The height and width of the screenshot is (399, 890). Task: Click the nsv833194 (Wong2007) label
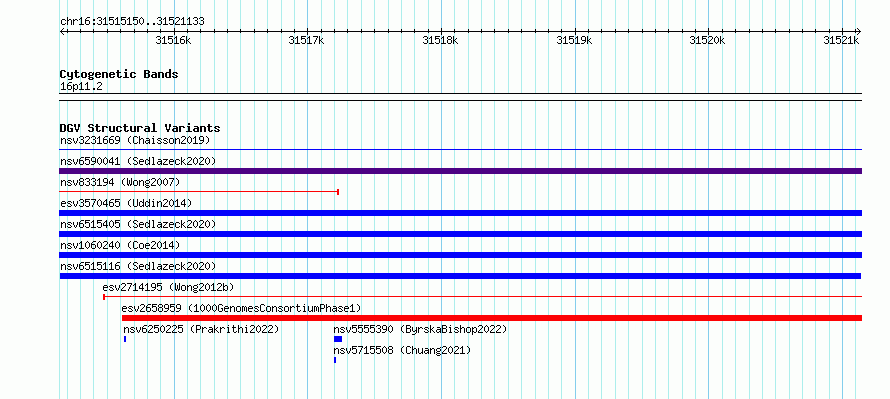[120, 182]
